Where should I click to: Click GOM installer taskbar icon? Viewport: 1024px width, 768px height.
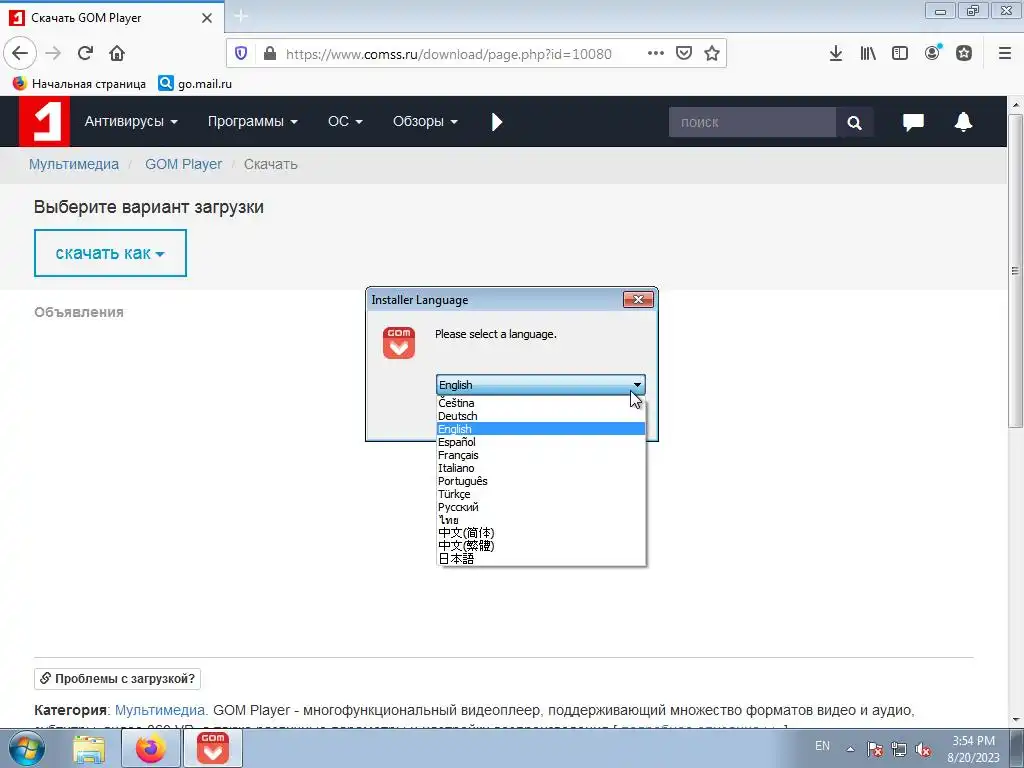point(213,748)
